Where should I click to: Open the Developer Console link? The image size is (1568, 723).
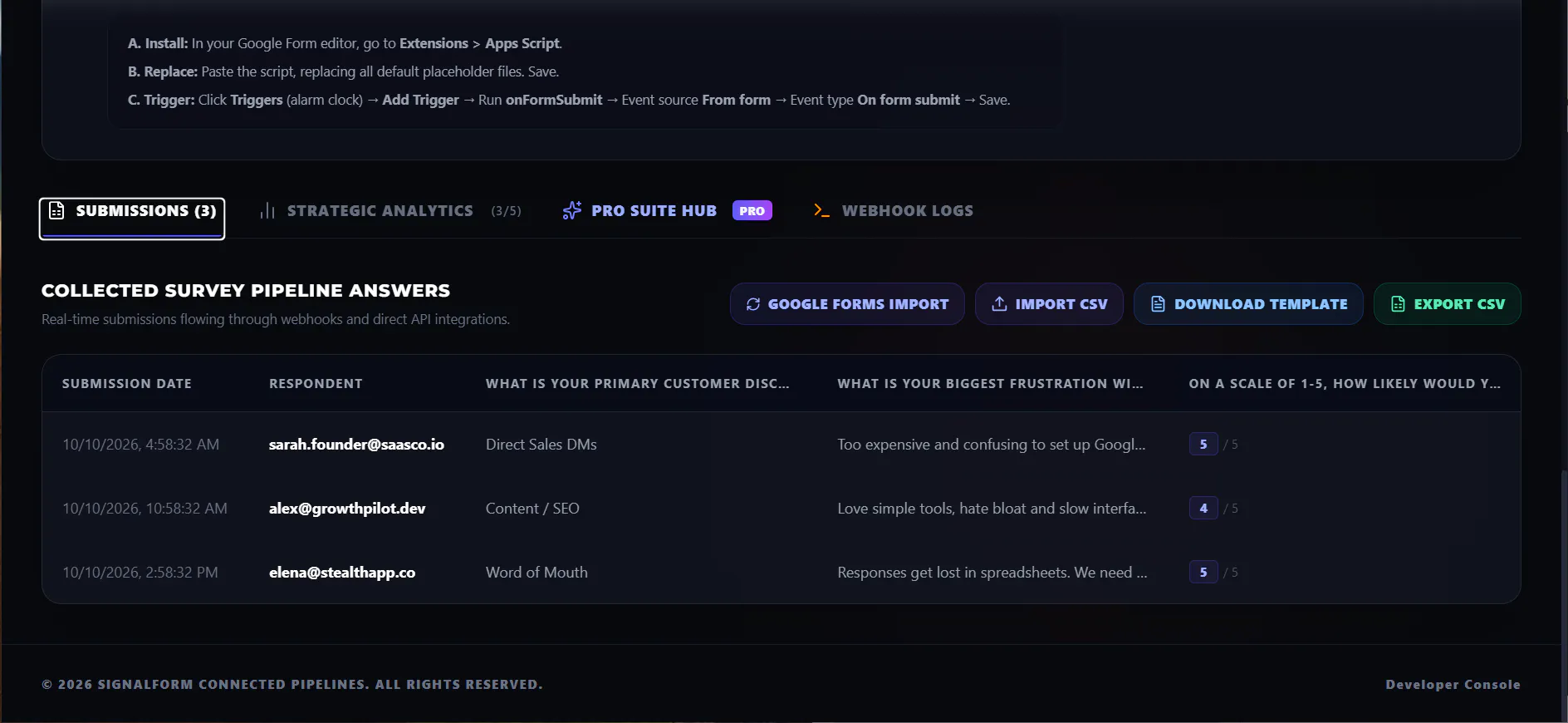[1453, 685]
